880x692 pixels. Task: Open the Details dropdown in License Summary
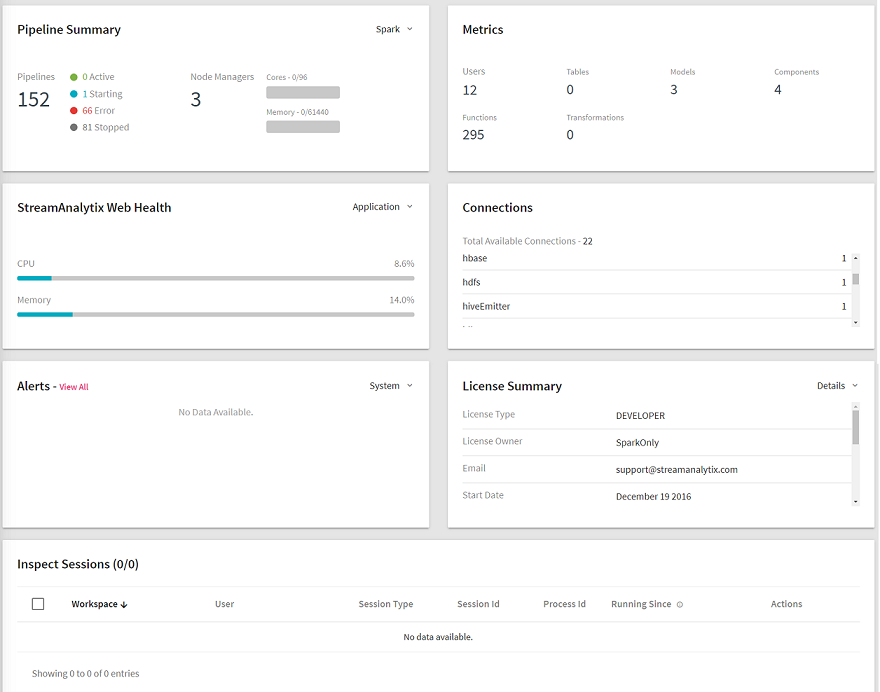(837, 386)
